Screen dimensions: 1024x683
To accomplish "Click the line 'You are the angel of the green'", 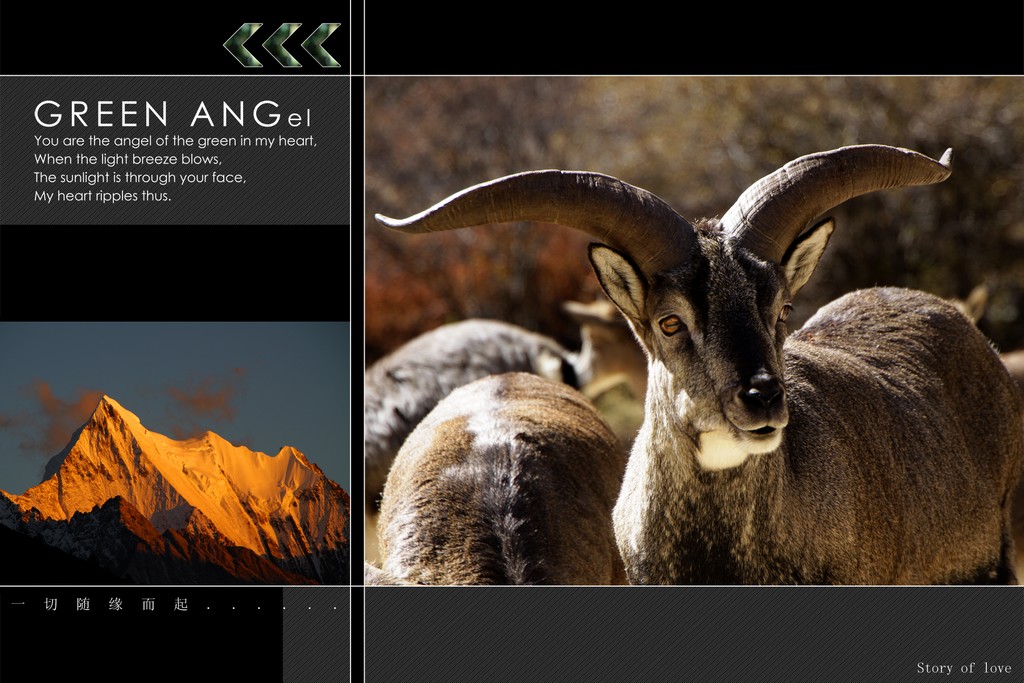I will click(175, 141).
